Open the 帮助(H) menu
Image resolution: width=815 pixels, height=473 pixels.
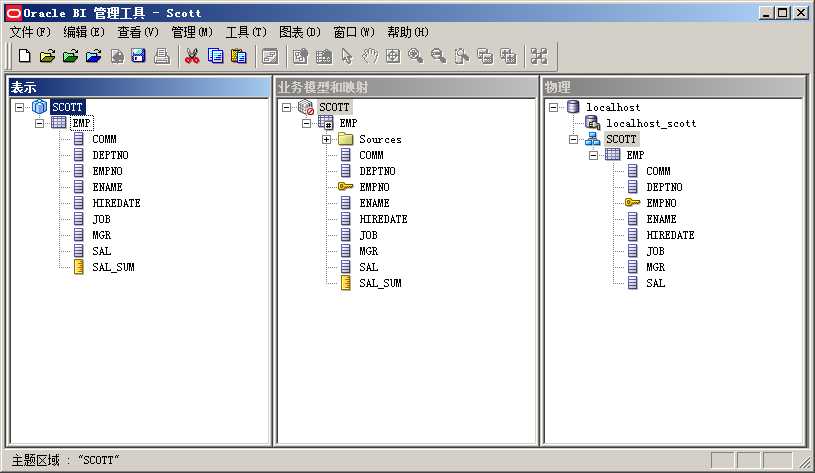408,32
